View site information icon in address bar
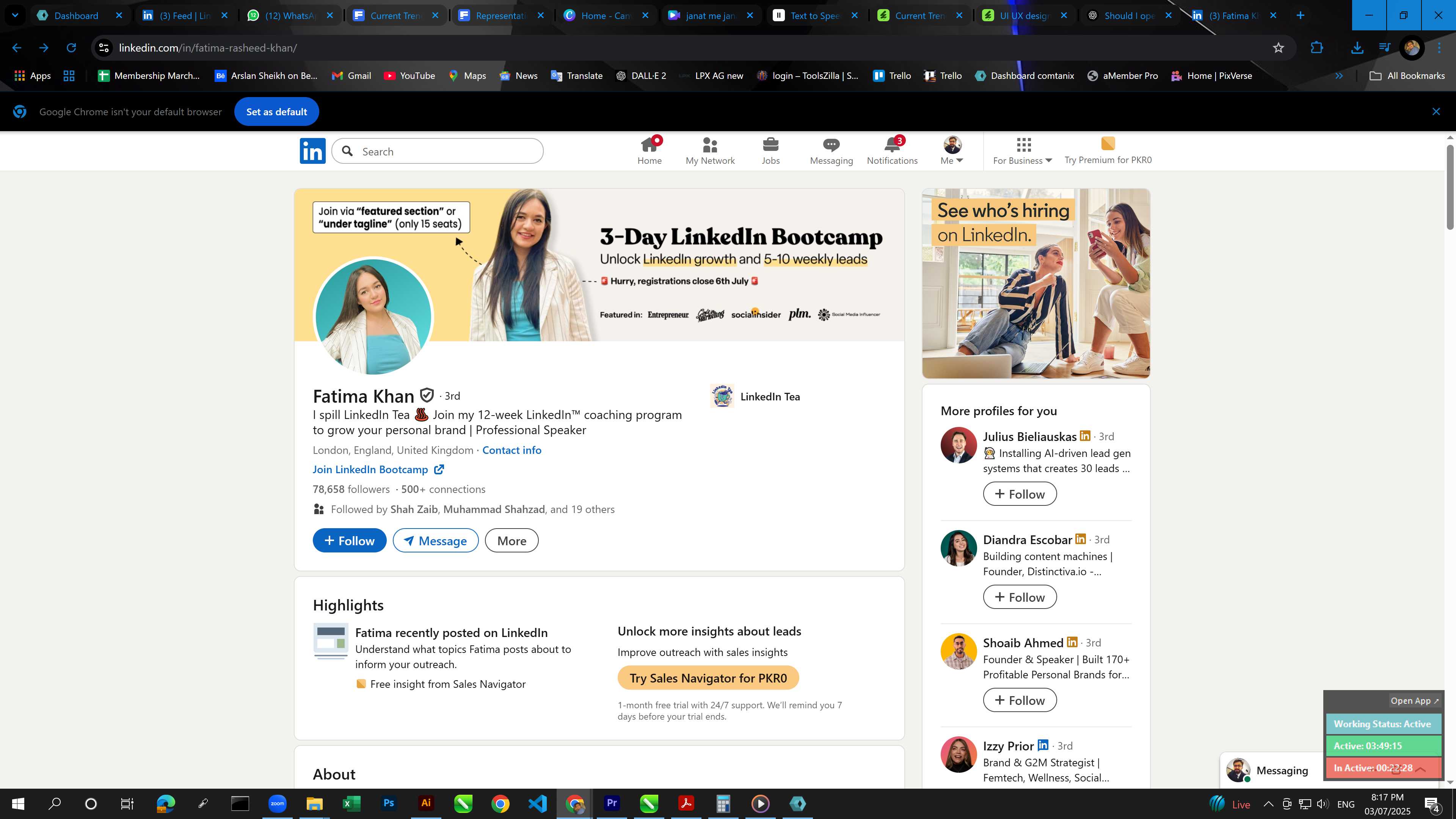Screen dimensions: 1456x819 (x=104, y=48)
